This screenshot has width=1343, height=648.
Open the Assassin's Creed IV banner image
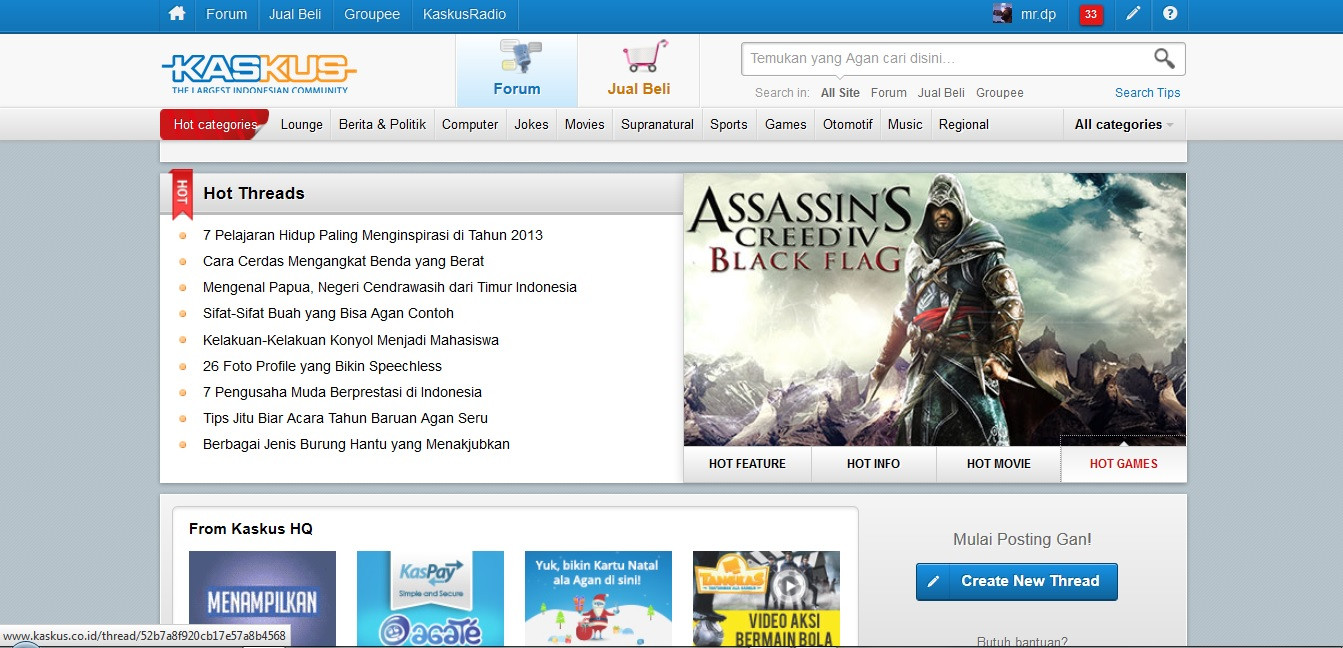tap(934, 310)
